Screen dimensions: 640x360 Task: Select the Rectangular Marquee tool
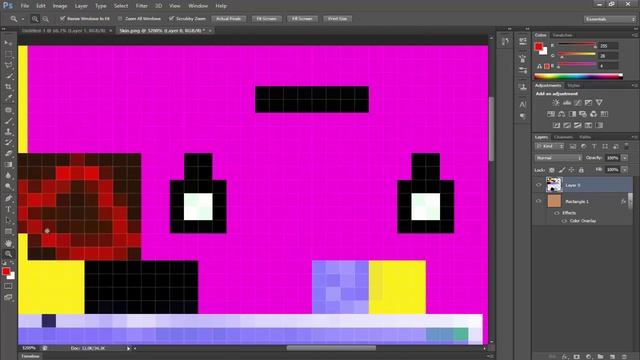click(8, 54)
